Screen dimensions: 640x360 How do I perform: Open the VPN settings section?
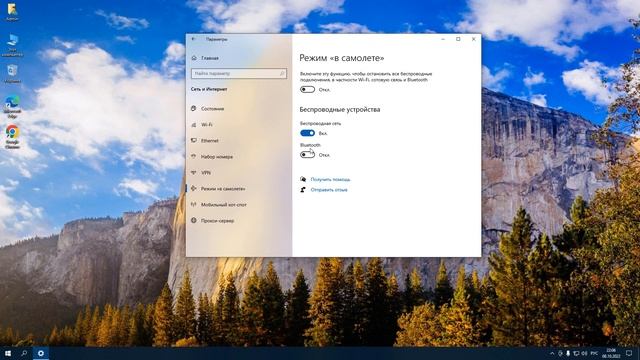(201, 173)
